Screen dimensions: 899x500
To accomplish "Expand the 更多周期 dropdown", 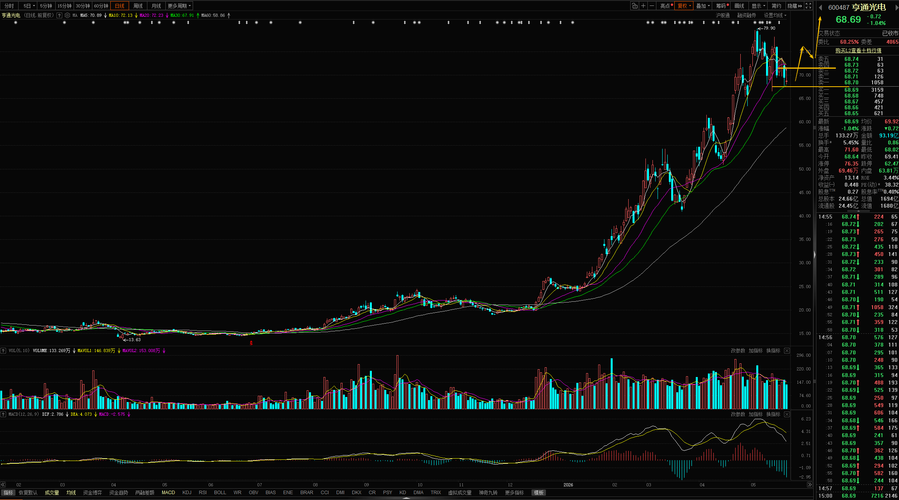I will (179, 6).
